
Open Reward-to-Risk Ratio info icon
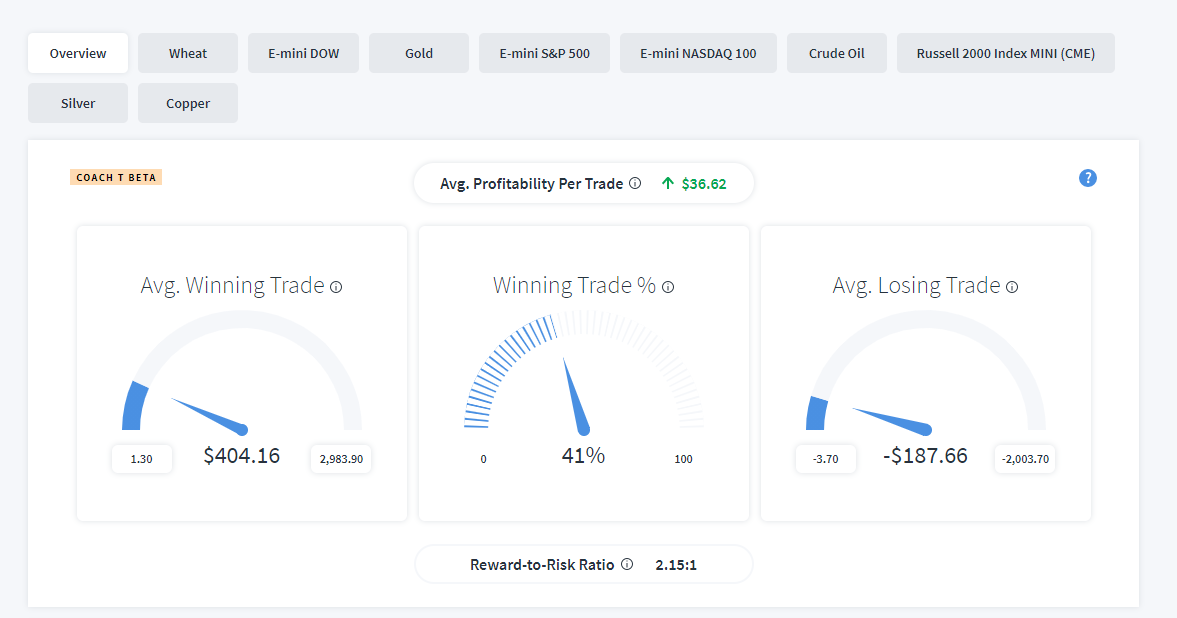pos(627,564)
